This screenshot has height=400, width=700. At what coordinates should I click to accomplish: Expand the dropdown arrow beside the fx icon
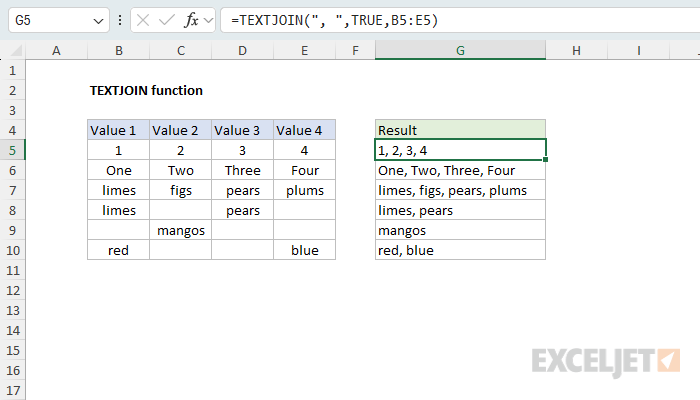pyautogui.click(x=208, y=20)
